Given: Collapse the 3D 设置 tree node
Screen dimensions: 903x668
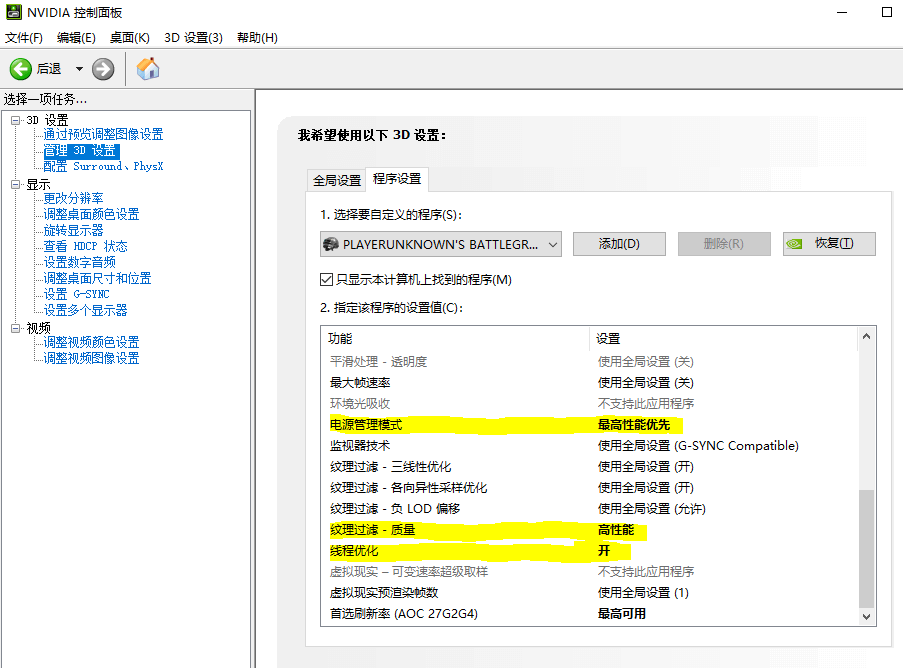Looking at the screenshot, I should coord(16,120).
